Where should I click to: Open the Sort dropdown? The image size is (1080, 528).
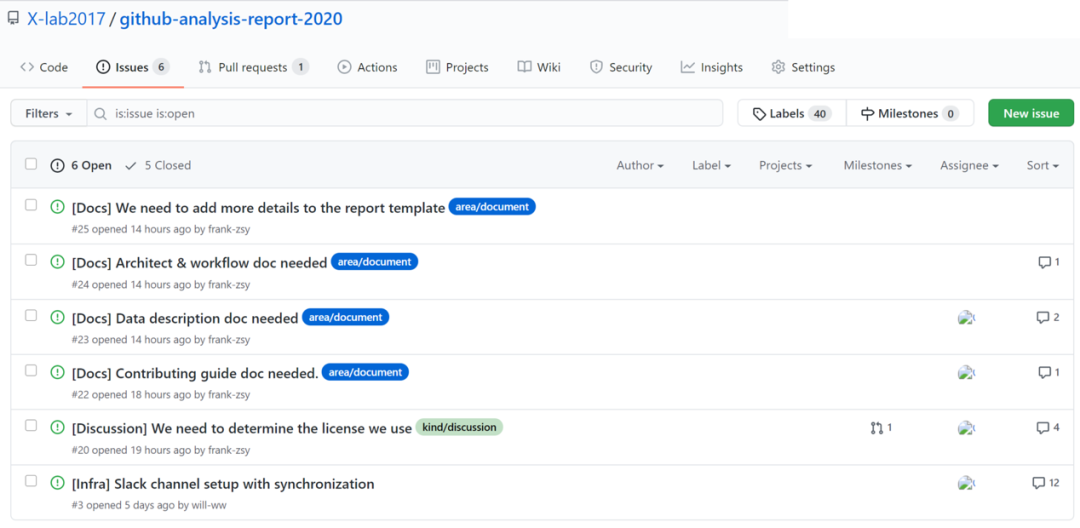1042,165
